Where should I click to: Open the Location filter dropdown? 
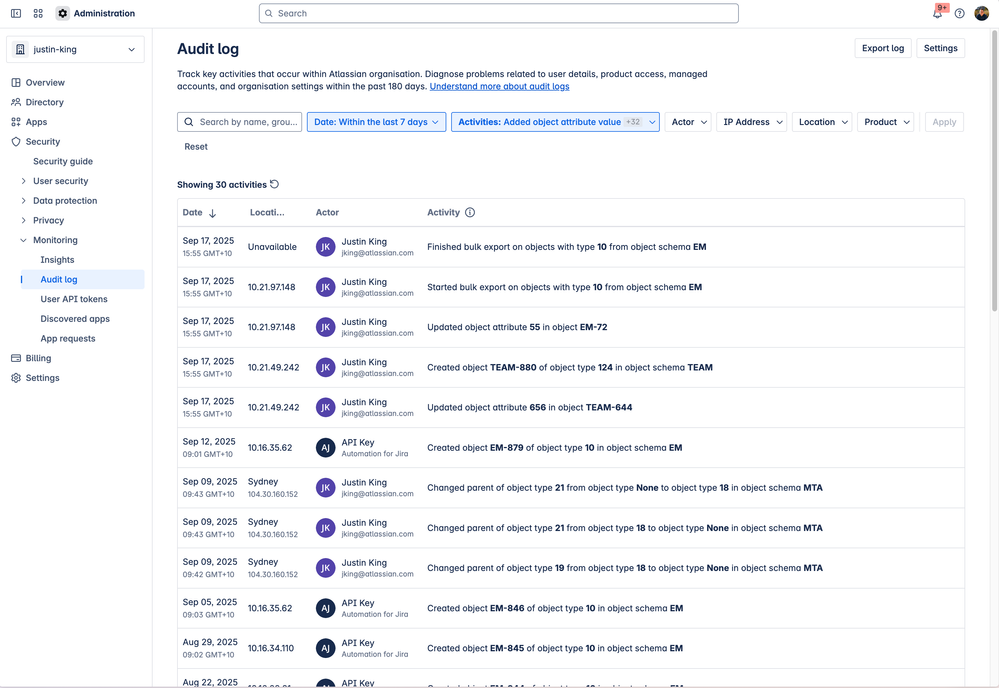(x=822, y=122)
